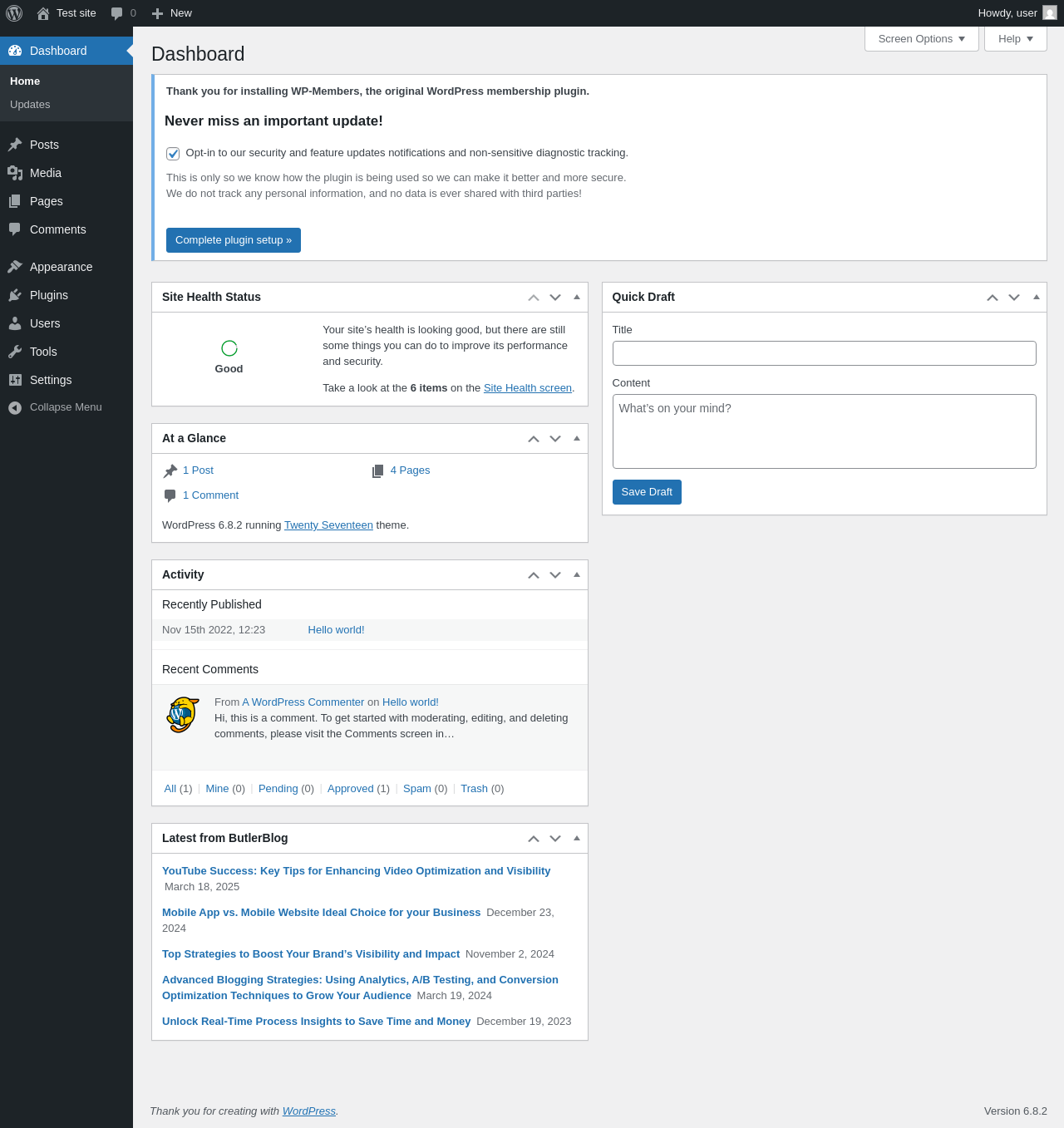Move At a Glance box up

click(x=534, y=439)
